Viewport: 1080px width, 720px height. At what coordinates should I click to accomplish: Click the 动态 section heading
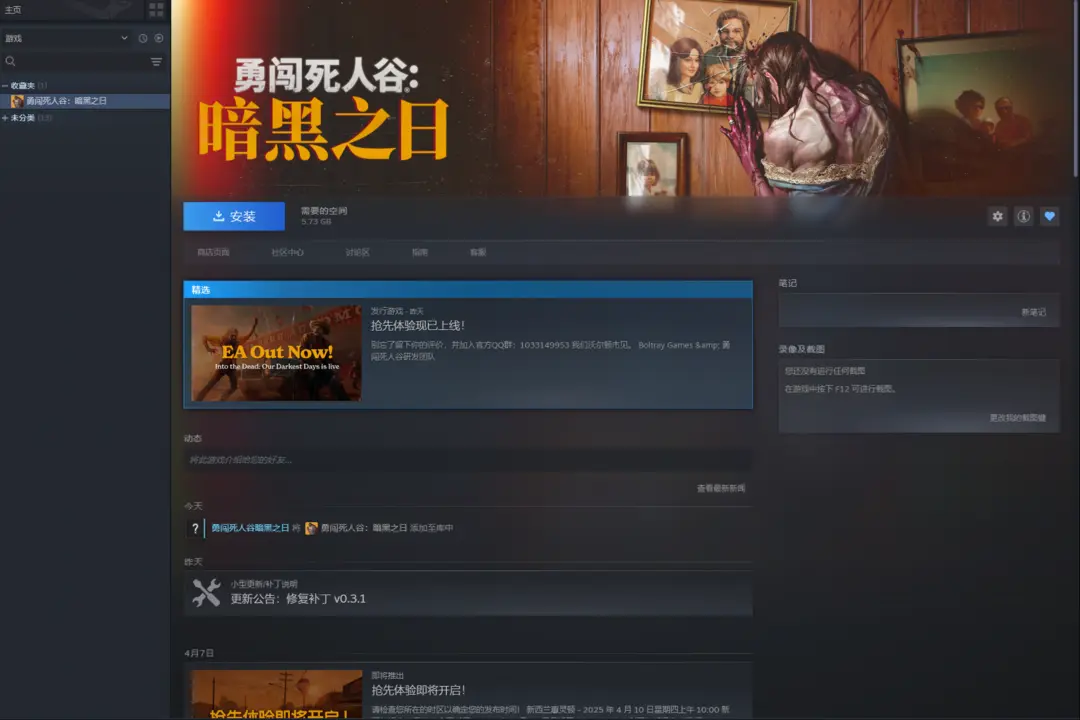pos(193,439)
